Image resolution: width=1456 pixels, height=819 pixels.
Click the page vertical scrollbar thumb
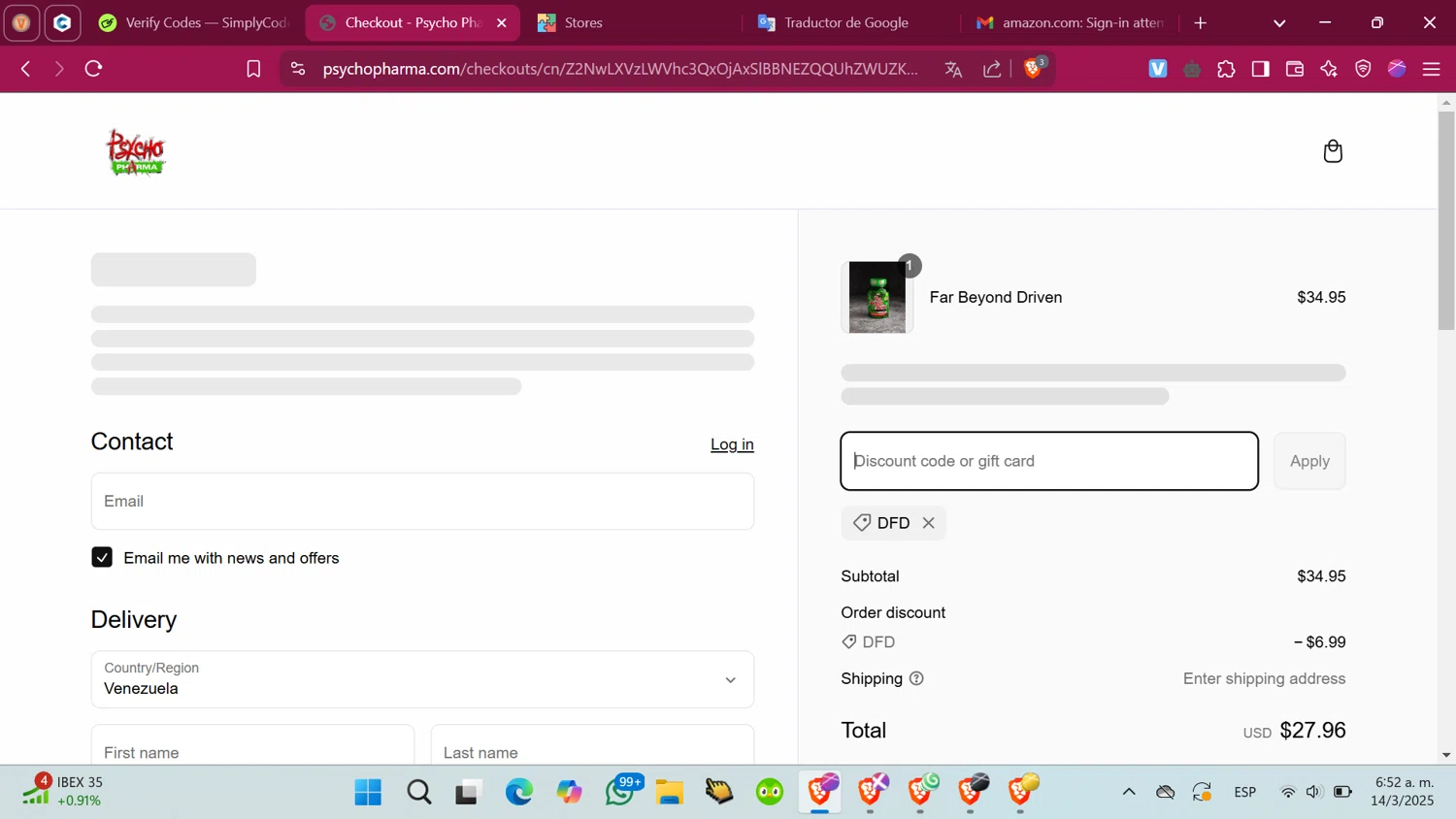click(1446, 220)
